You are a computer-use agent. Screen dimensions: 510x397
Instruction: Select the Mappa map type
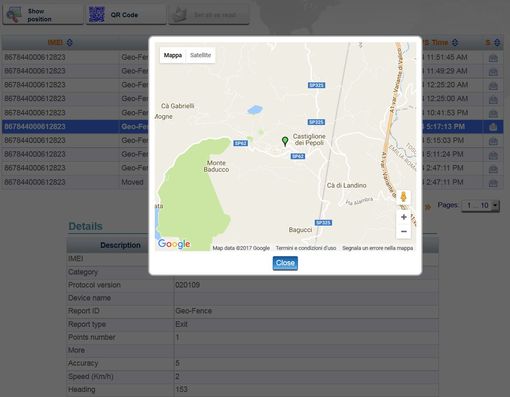tap(173, 55)
